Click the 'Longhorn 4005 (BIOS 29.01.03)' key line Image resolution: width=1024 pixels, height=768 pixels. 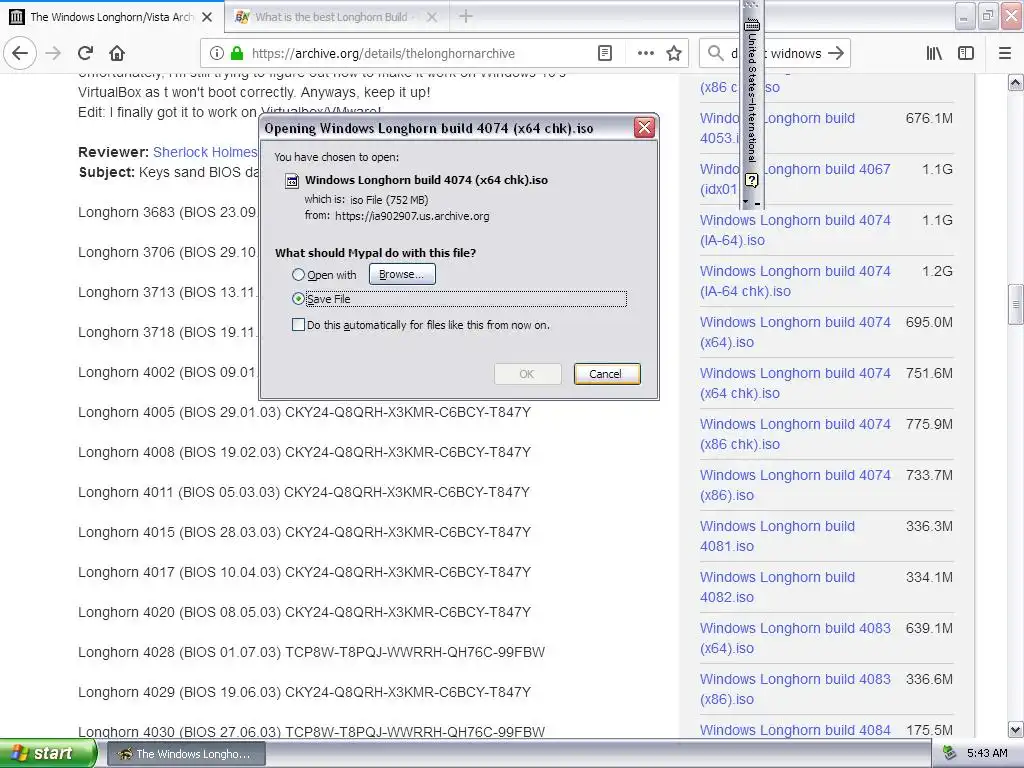pos(304,413)
